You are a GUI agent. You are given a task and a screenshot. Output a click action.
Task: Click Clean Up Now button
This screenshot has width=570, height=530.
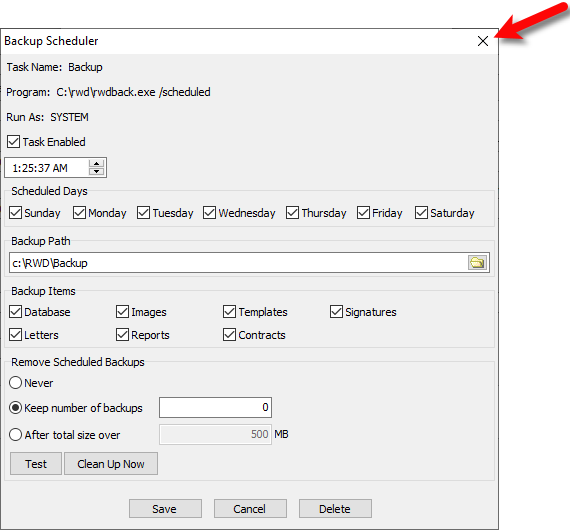111,463
